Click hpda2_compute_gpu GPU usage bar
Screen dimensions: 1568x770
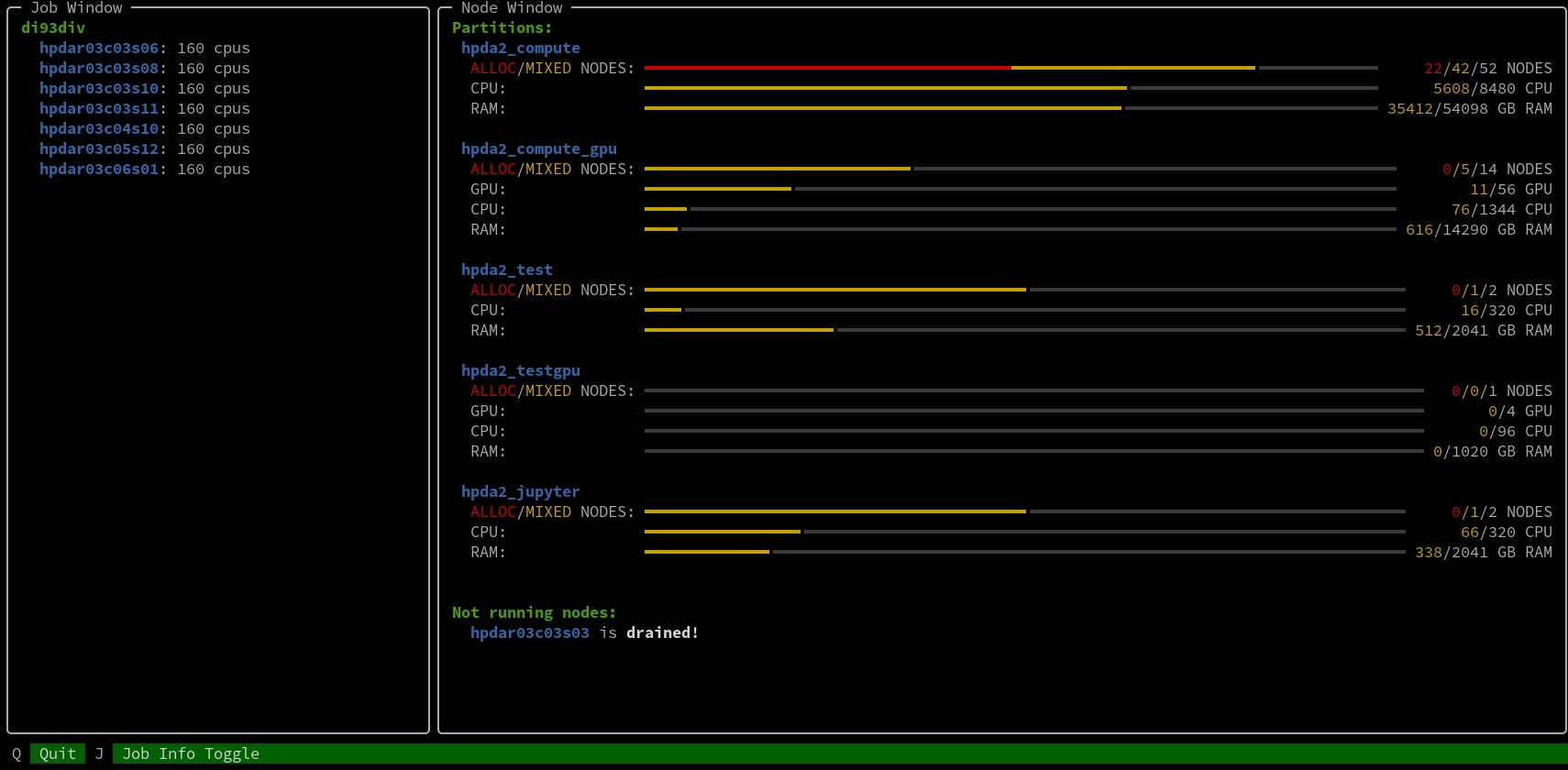click(1021, 189)
